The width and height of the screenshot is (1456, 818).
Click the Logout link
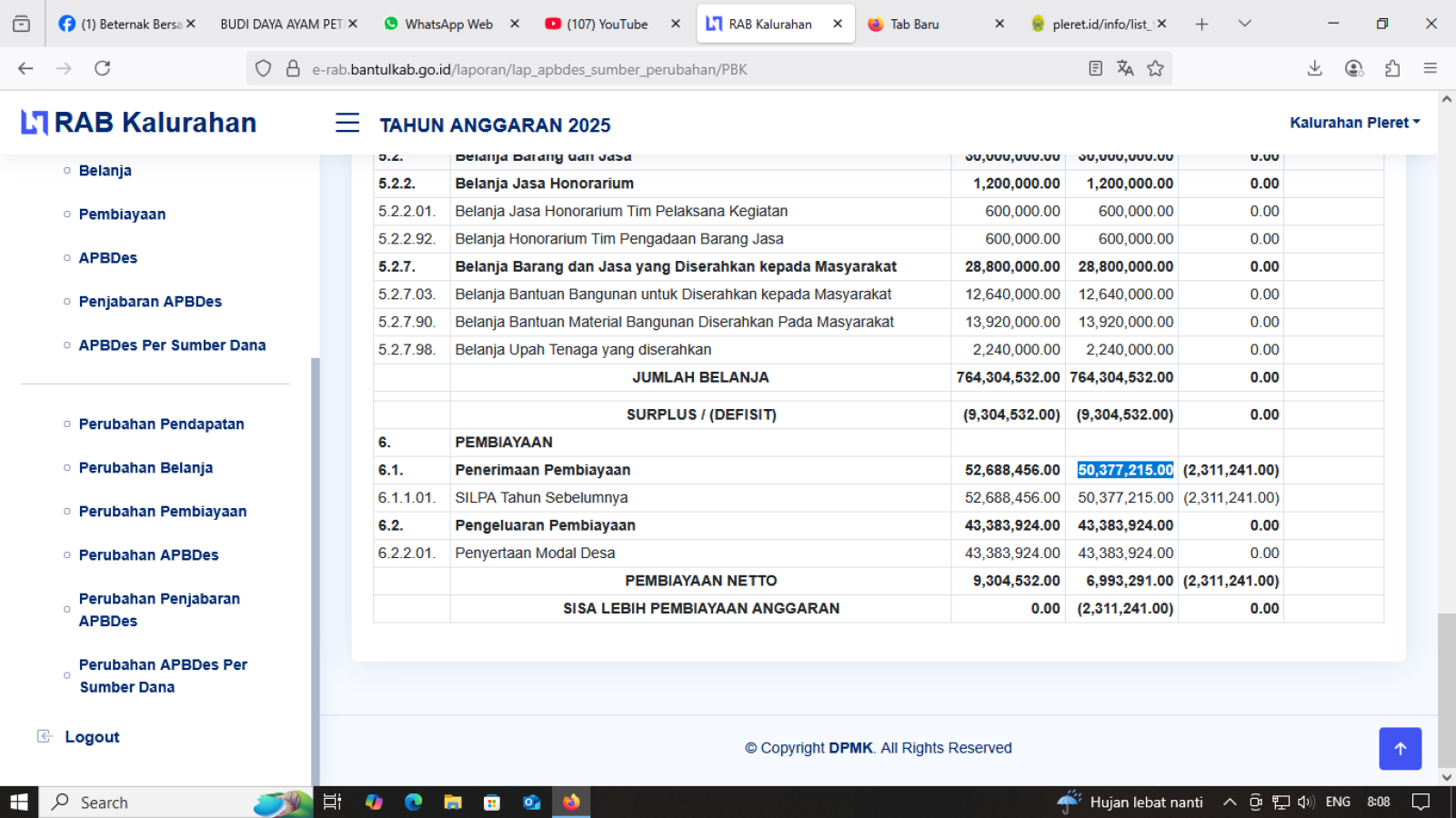pos(92,737)
